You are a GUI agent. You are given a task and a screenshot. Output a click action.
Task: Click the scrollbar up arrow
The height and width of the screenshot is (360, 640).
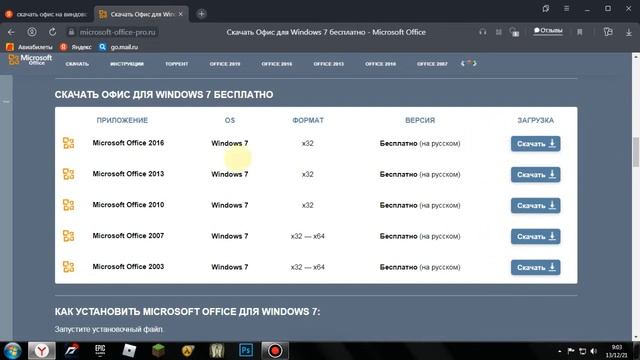636,56
